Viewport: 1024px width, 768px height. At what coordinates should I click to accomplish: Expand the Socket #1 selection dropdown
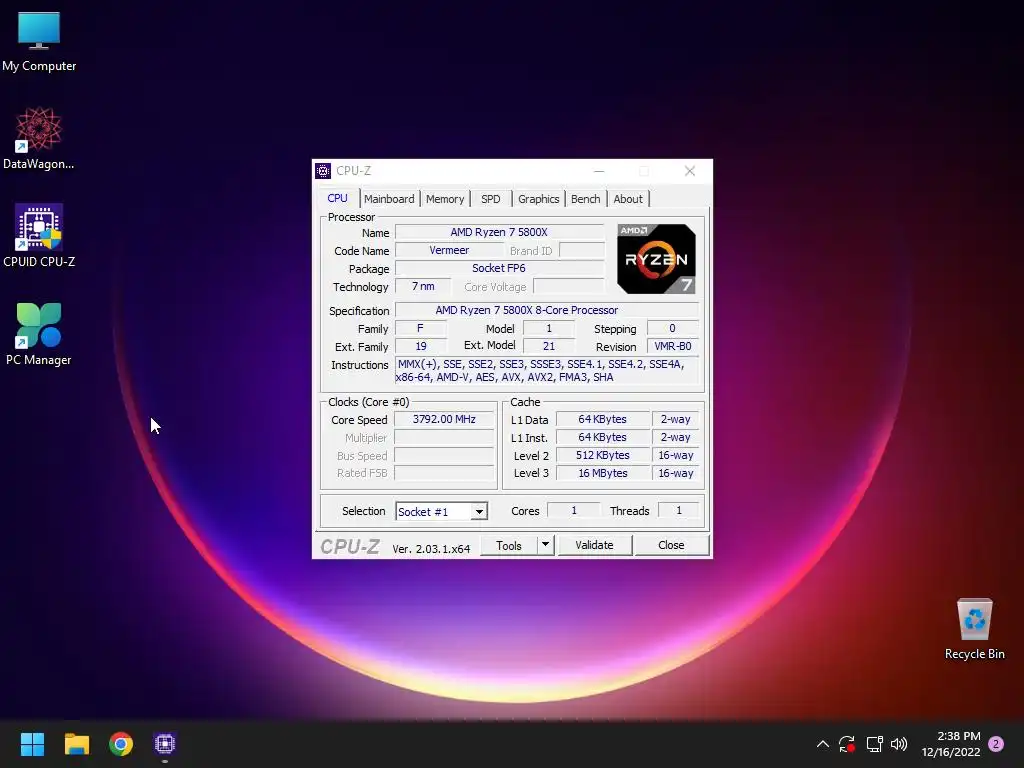pos(479,511)
